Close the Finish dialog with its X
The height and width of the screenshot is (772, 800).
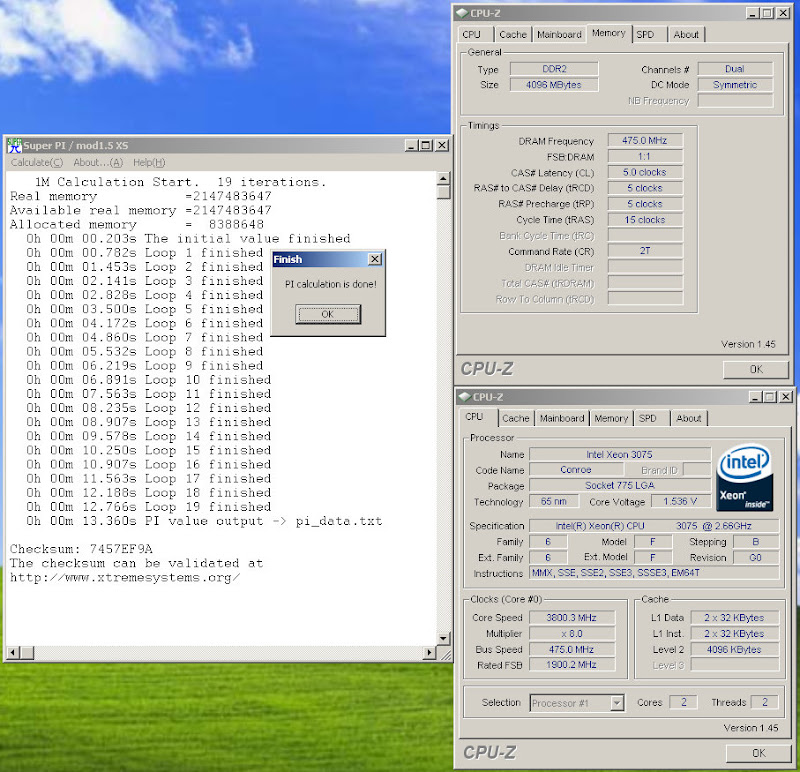(374, 259)
